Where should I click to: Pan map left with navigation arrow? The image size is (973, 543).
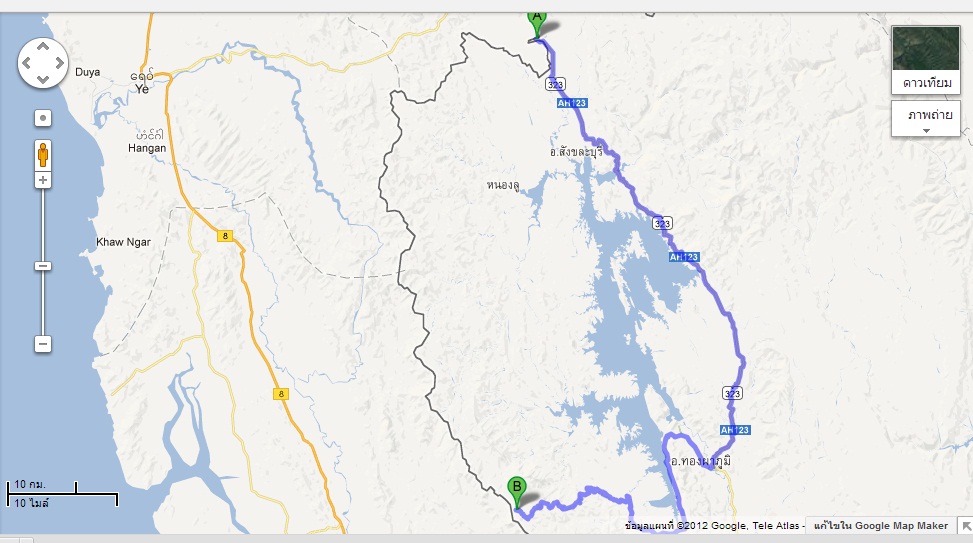[x=26, y=63]
